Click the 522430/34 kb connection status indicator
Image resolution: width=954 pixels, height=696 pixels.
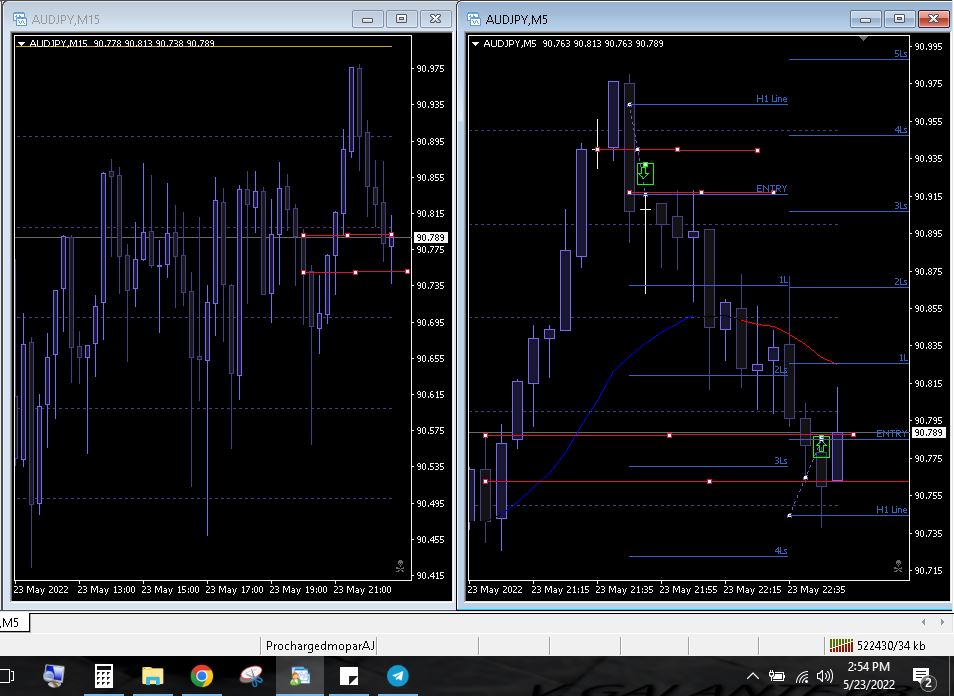point(878,646)
